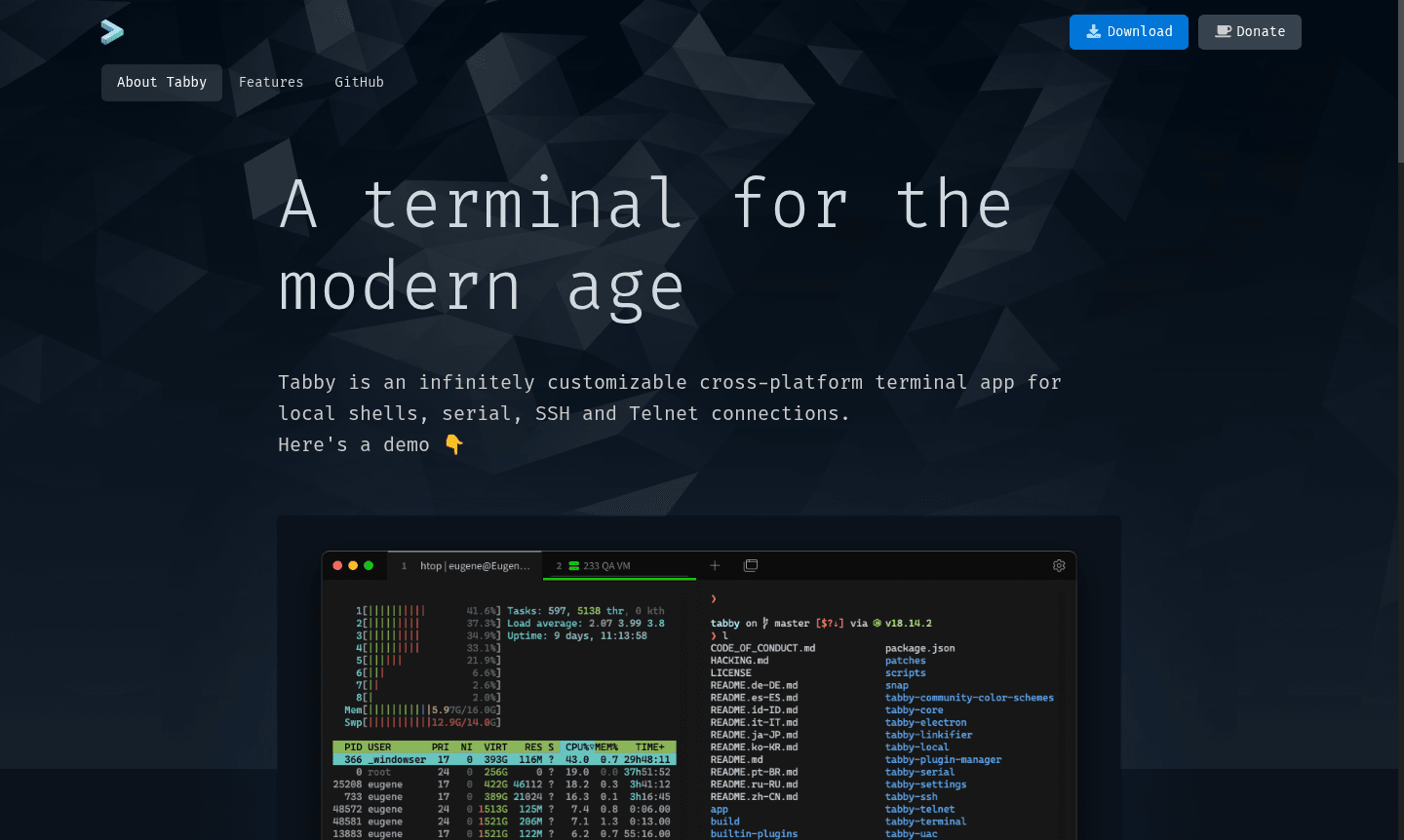The image size is (1404, 840).
Task: Click the green status indicator on 233 QA VM tab
Action: coord(573,565)
